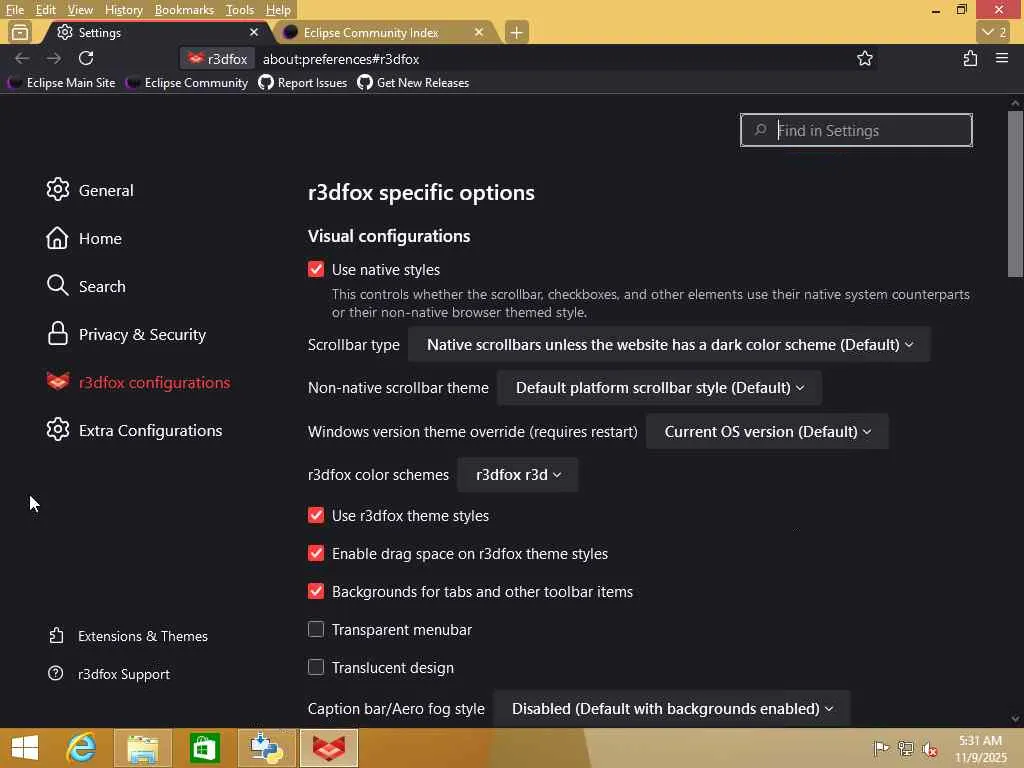Open the Extra Configurations category
Image resolution: width=1024 pixels, height=768 pixels.
(134, 430)
